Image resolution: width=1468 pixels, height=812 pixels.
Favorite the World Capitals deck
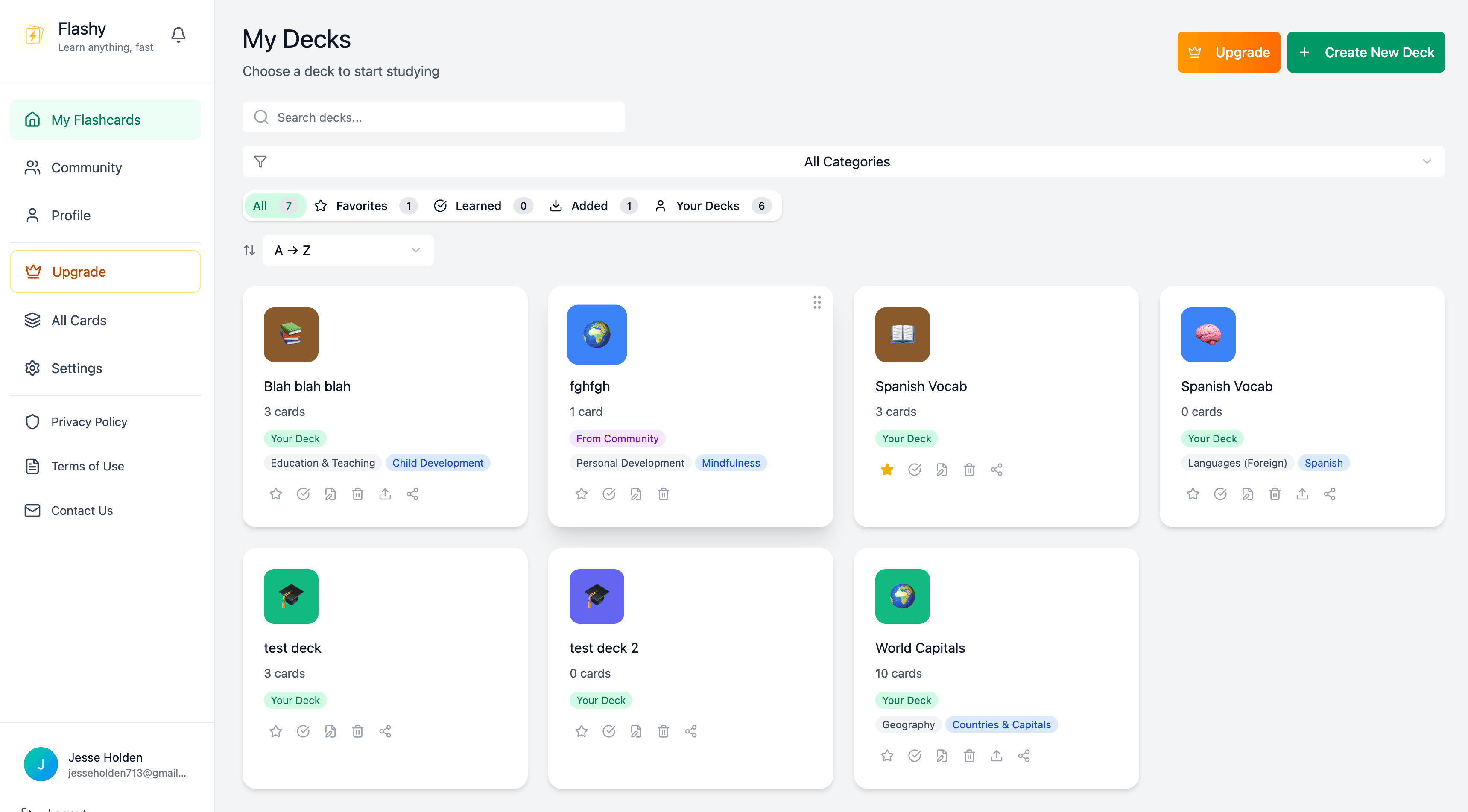click(x=887, y=756)
